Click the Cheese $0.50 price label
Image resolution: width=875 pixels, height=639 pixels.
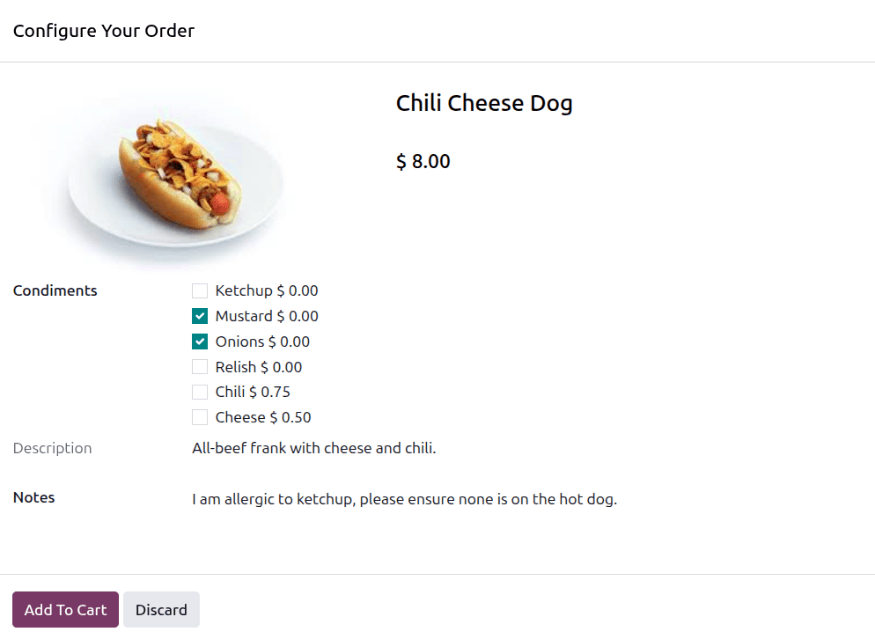tap(263, 417)
